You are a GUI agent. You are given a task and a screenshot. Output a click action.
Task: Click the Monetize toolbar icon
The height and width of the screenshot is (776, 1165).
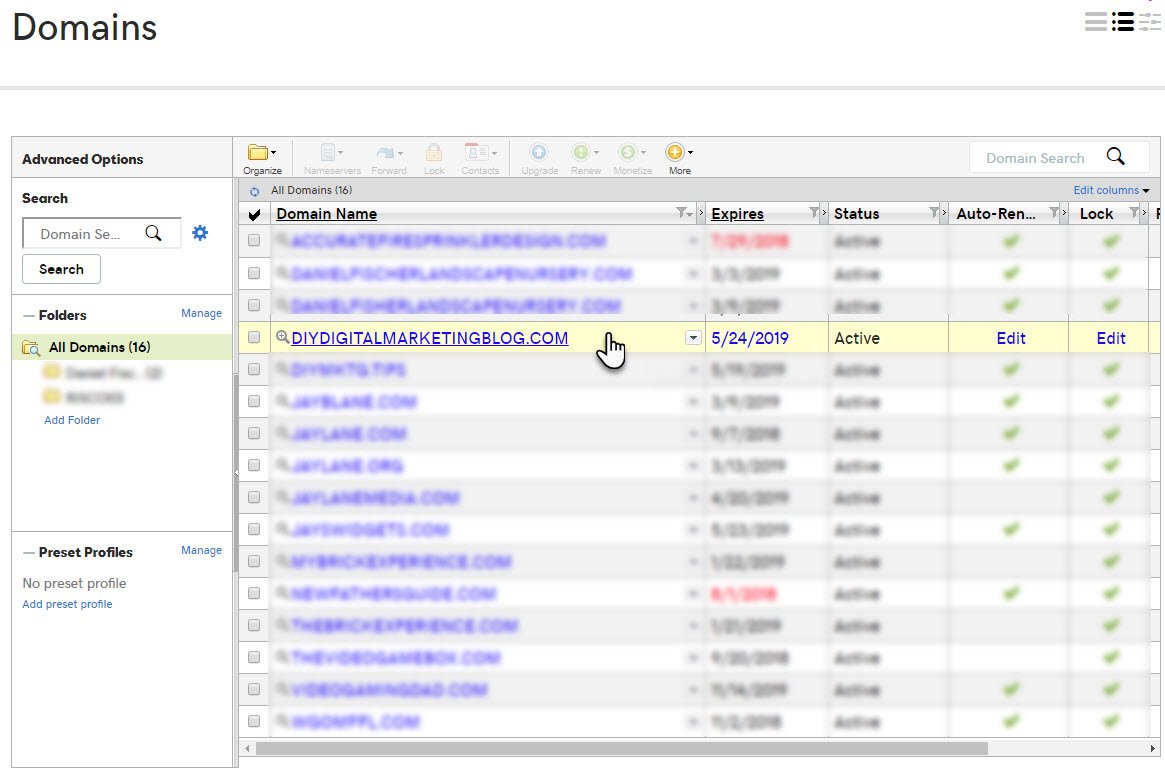(x=632, y=159)
